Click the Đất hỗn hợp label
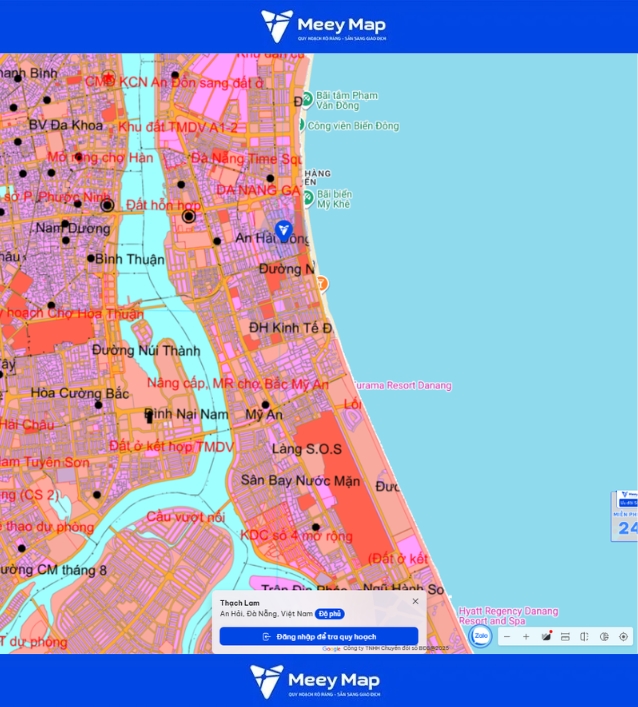 (x=163, y=205)
